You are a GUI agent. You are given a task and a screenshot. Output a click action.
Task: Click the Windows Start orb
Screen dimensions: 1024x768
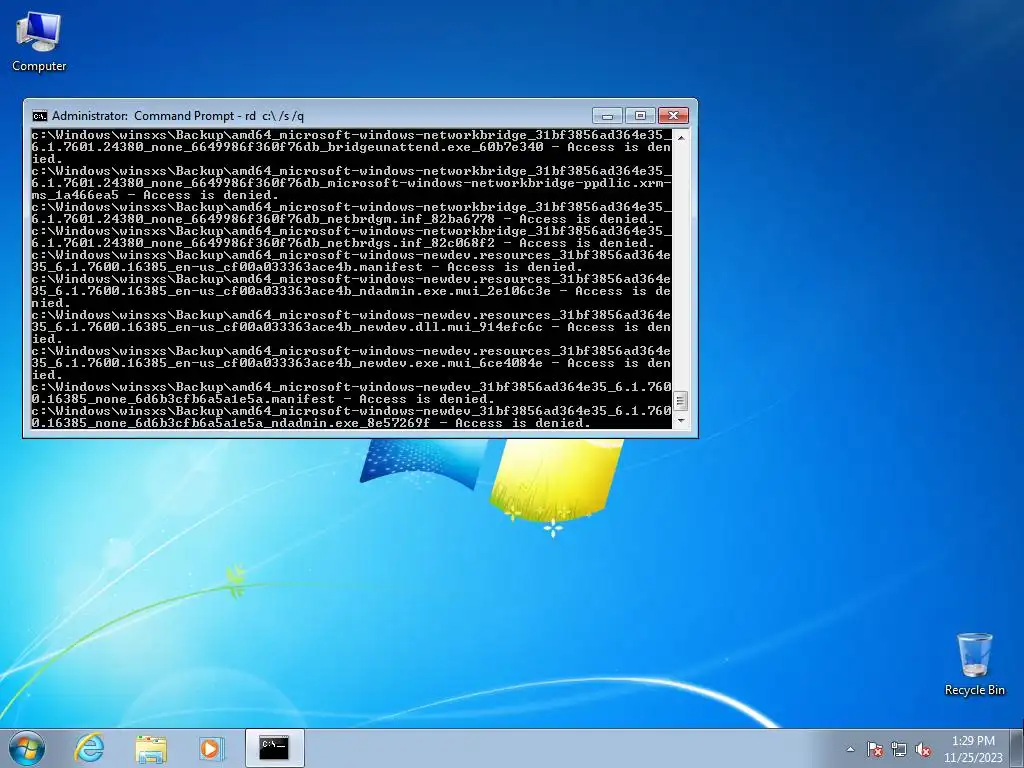pos(27,748)
